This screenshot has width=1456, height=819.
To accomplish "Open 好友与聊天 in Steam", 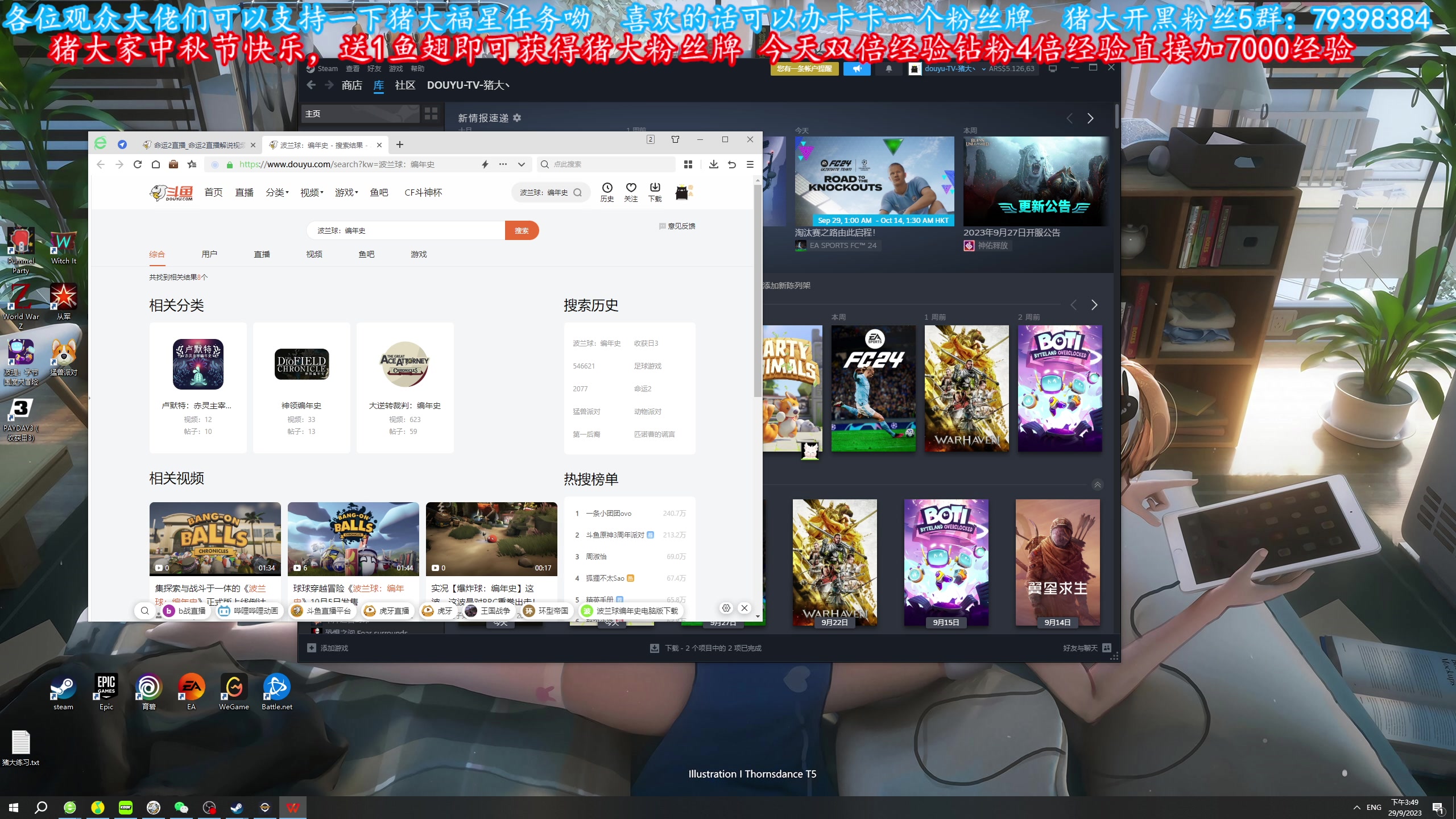I will pos(1087,648).
